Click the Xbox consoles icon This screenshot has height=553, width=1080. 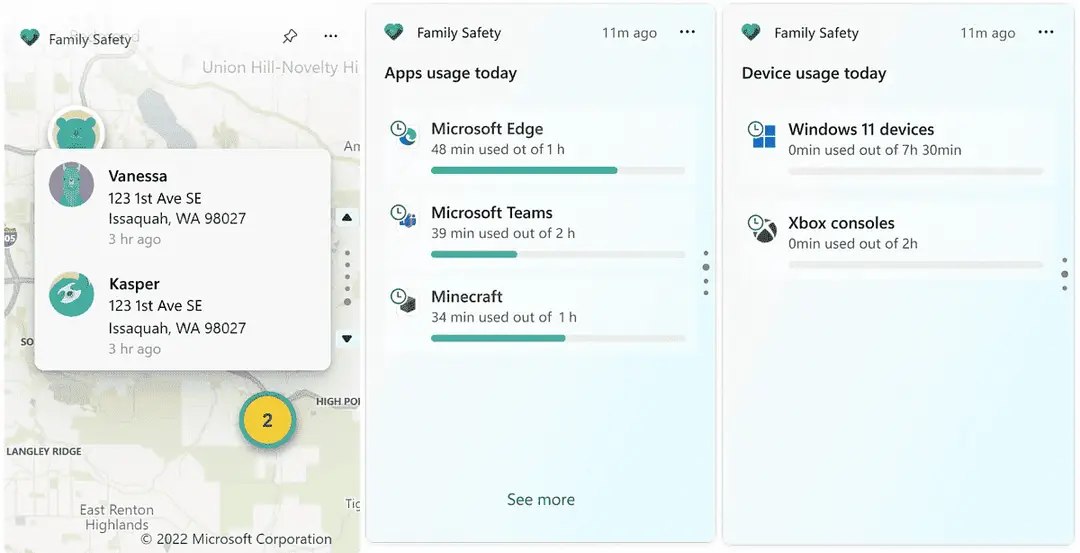(762, 228)
